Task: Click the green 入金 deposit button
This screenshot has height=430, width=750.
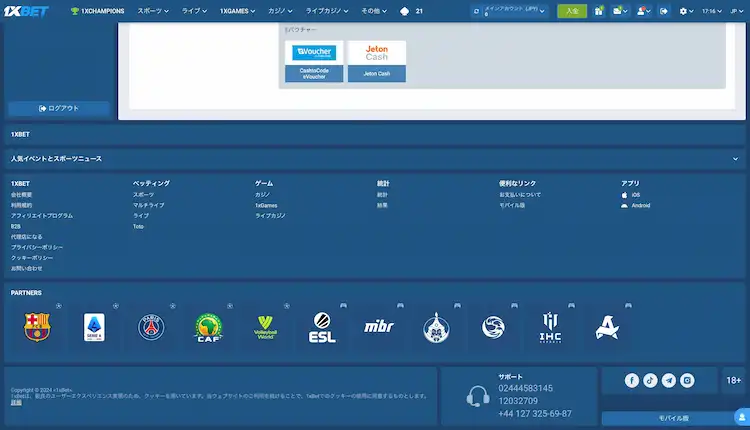Action: (572, 11)
